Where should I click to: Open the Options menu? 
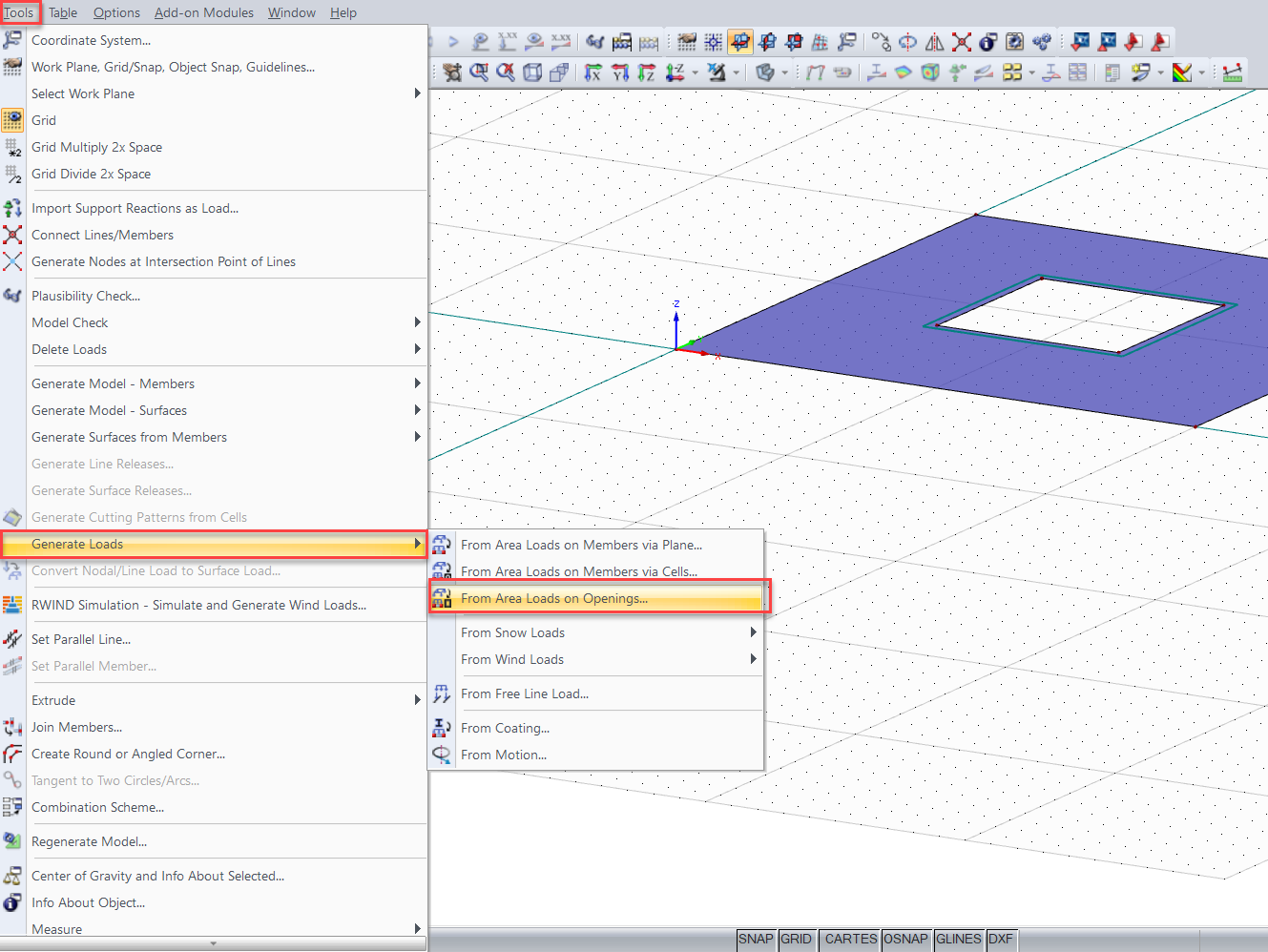pos(116,12)
